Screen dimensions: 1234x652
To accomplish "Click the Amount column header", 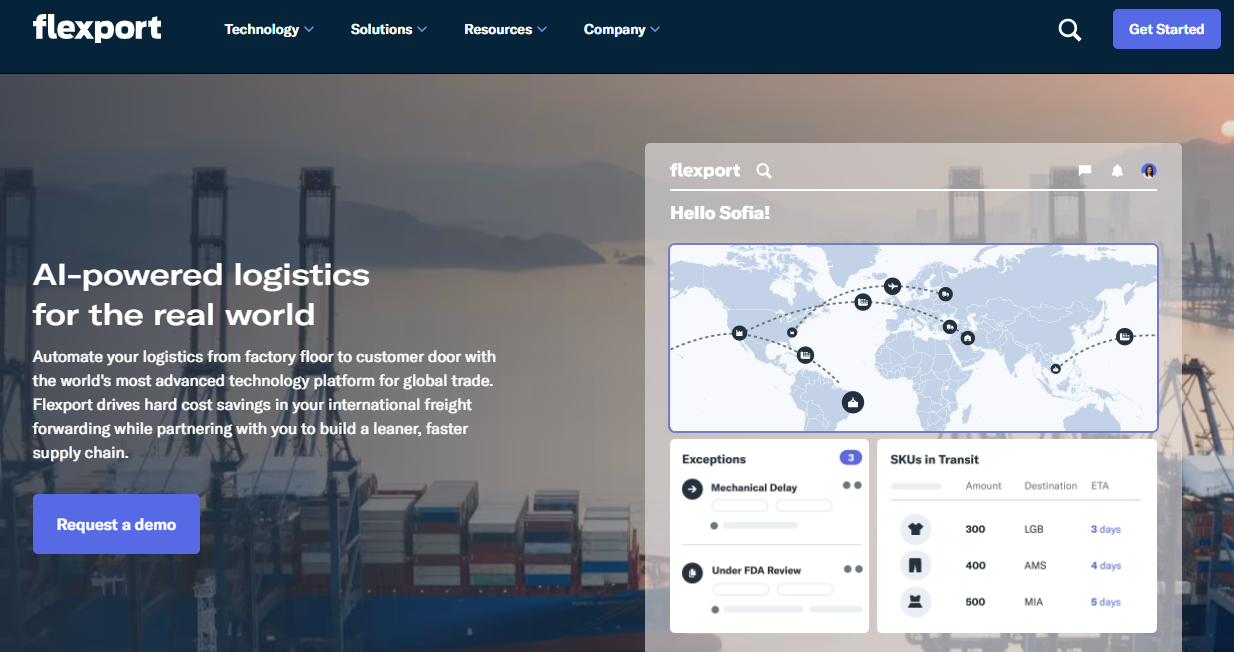I will point(983,486).
